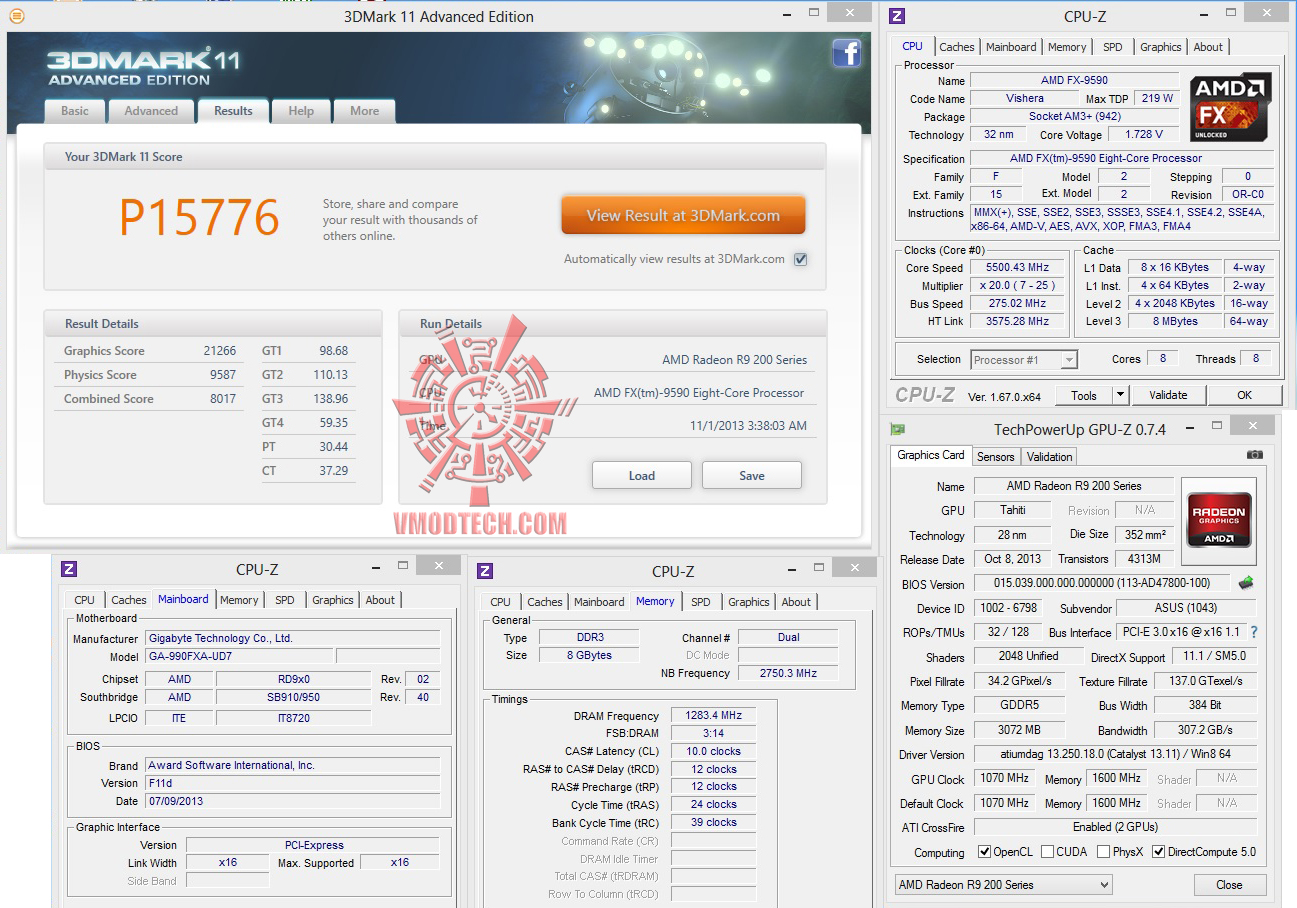Image resolution: width=1297 pixels, height=908 pixels.
Task: Click the Max TDP value 219 W
Action: tap(1158, 98)
